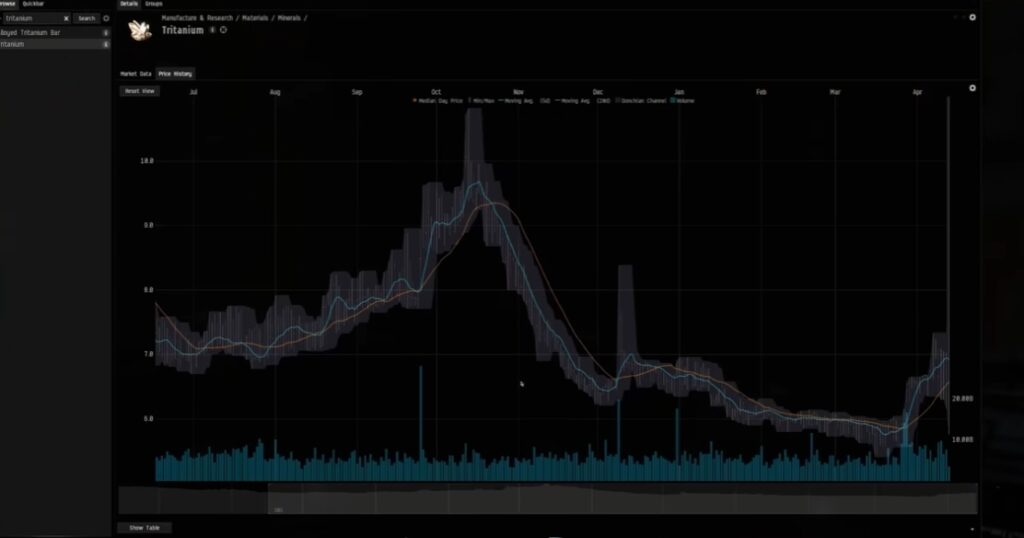
Task: Open the chart settings gear icon
Action: (972, 88)
